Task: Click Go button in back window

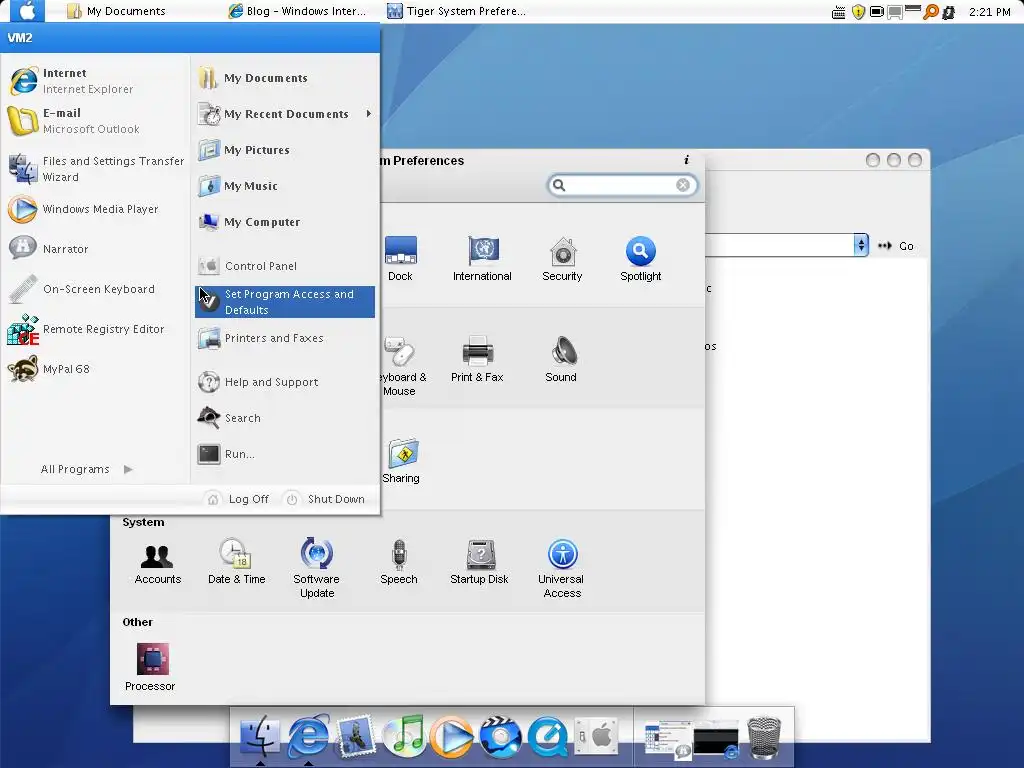Action: (896, 246)
